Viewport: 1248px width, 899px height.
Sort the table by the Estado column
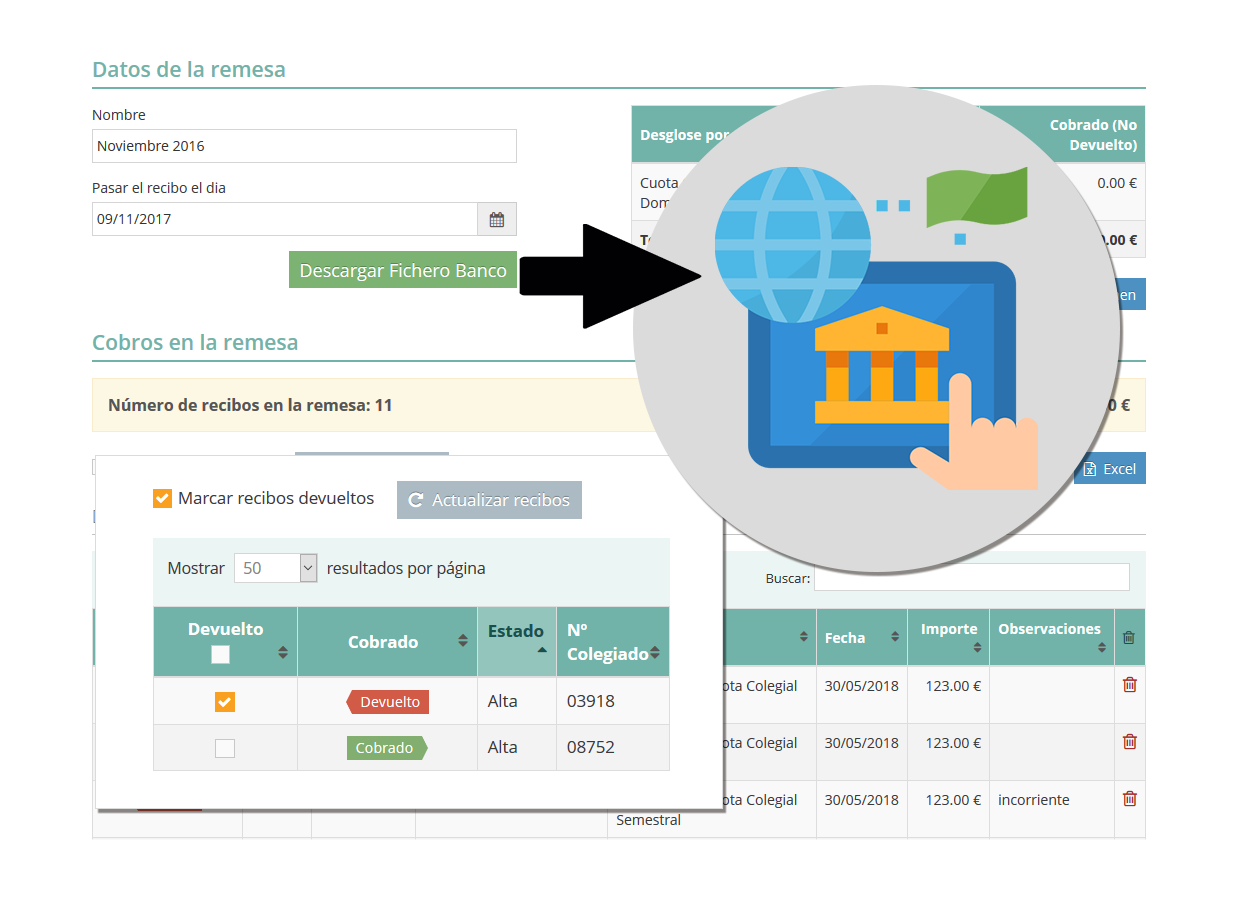point(517,642)
